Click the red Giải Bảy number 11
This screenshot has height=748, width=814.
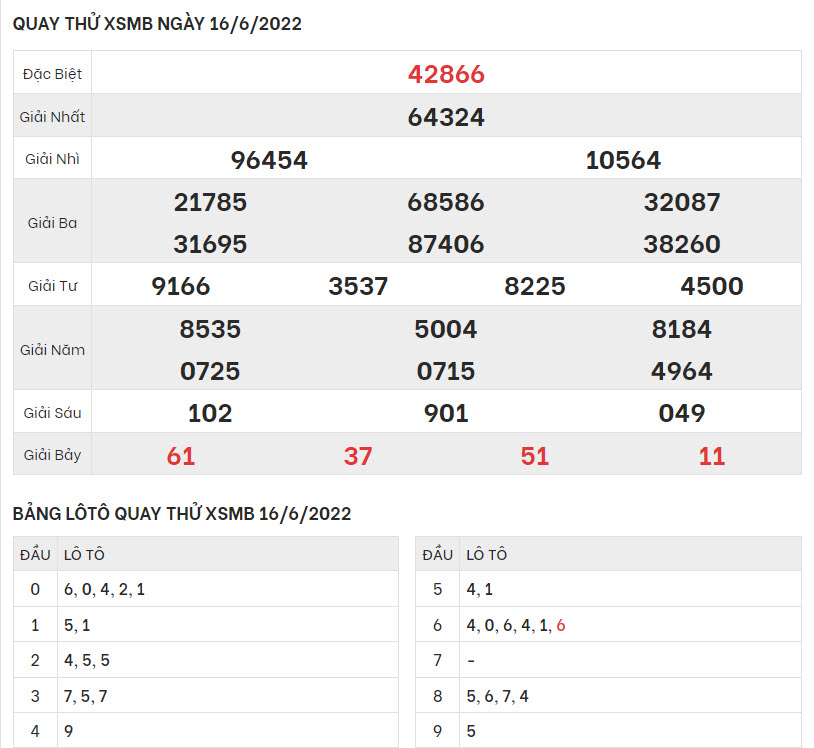coord(711,456)
